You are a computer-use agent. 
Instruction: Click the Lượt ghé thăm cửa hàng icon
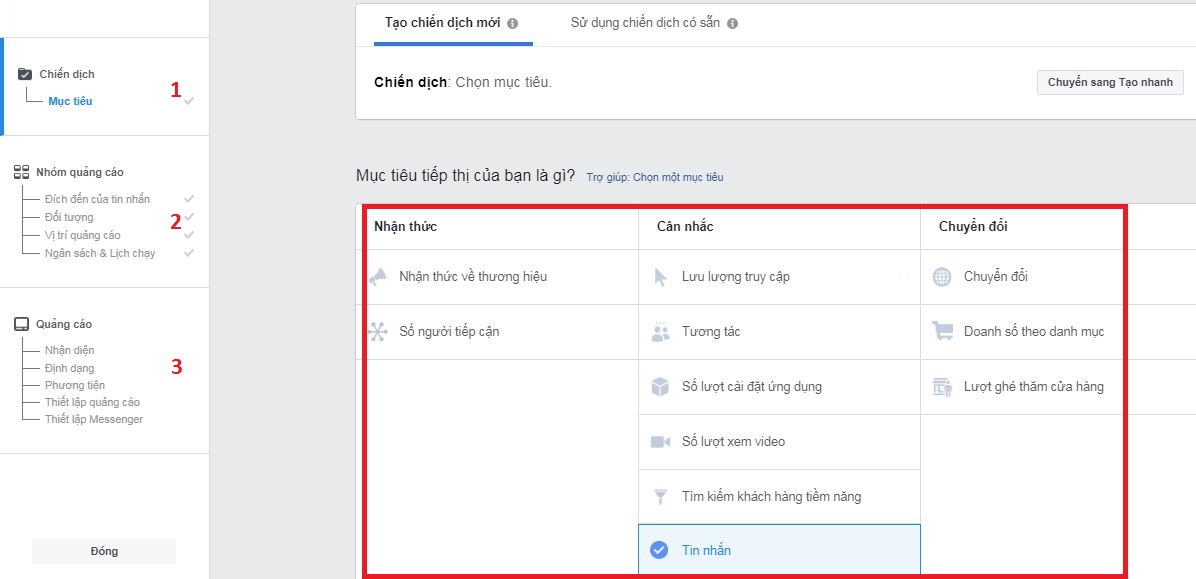coord(941,386)
